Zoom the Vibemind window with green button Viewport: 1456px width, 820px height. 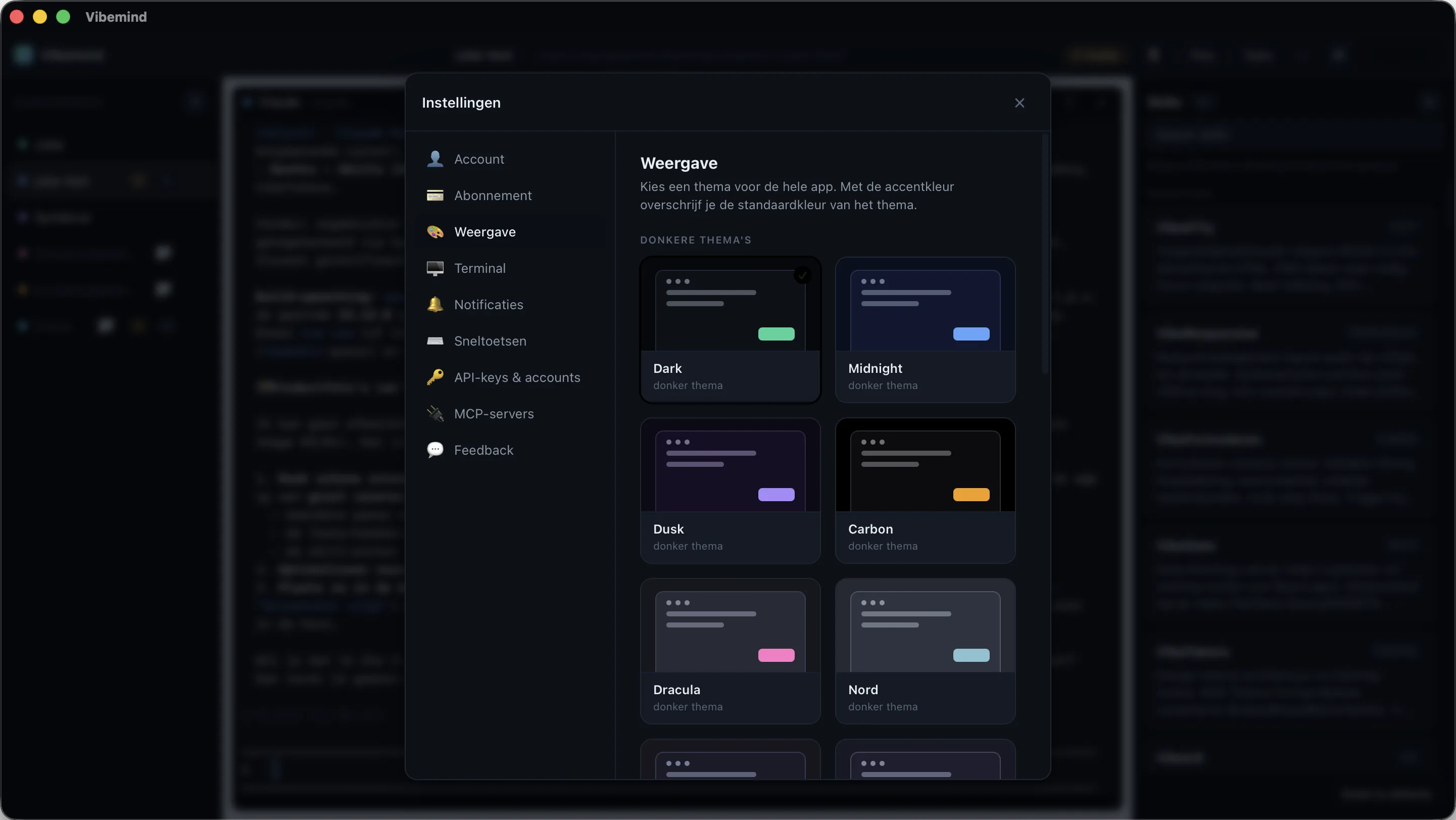click(63, 17)
